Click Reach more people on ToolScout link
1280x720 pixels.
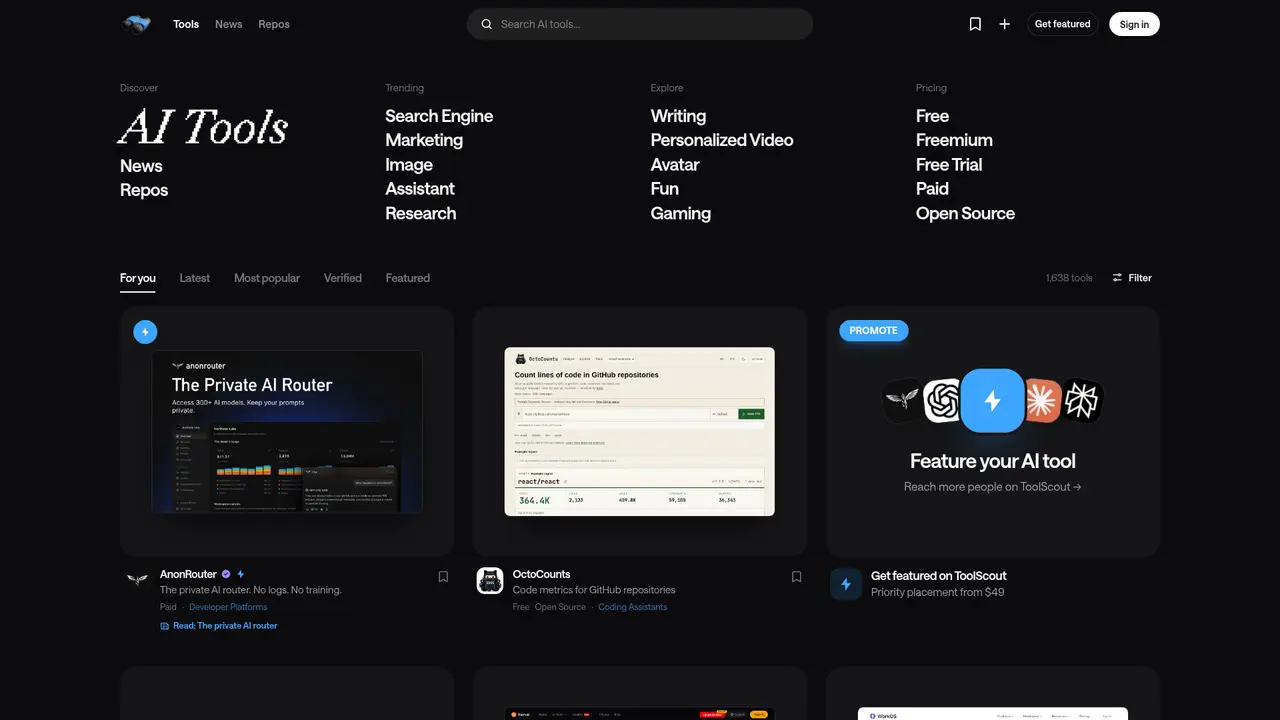(993, 487)
